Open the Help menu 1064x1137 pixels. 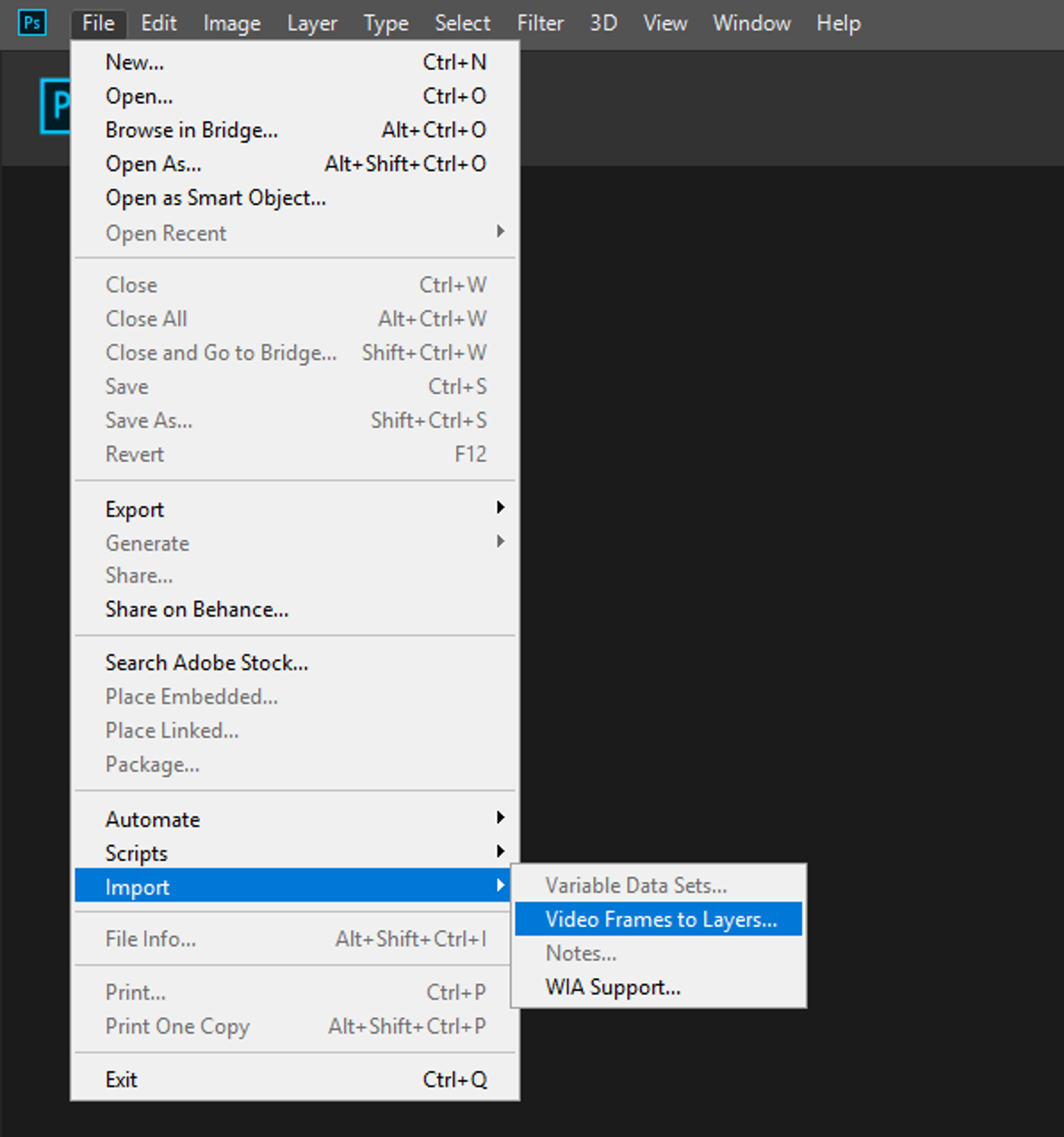838,24
